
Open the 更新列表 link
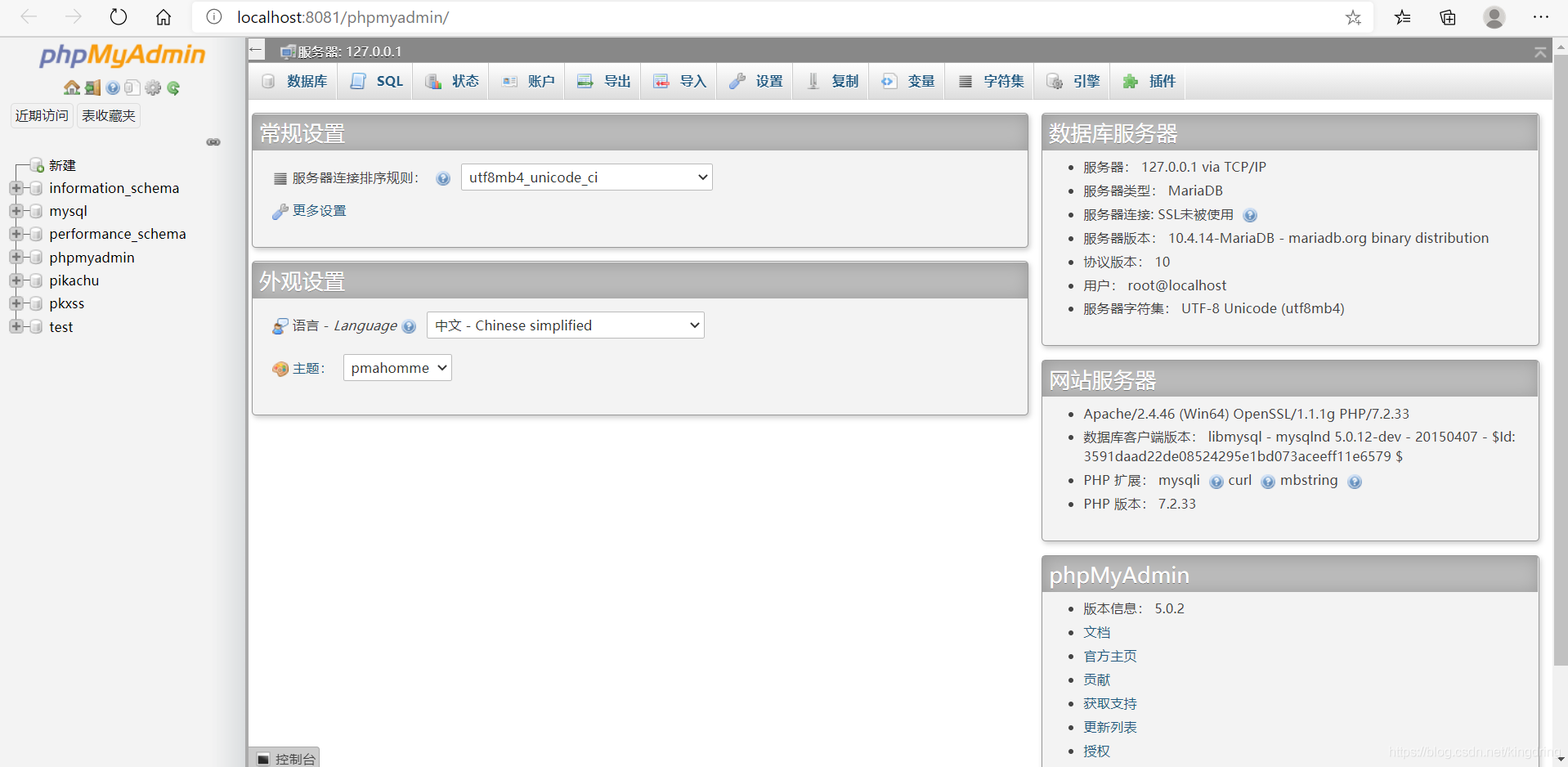click(x=1110, y=728)
